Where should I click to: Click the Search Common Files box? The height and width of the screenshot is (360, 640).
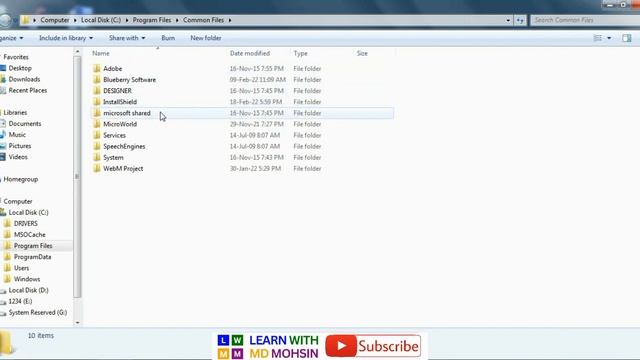point(584,20)
